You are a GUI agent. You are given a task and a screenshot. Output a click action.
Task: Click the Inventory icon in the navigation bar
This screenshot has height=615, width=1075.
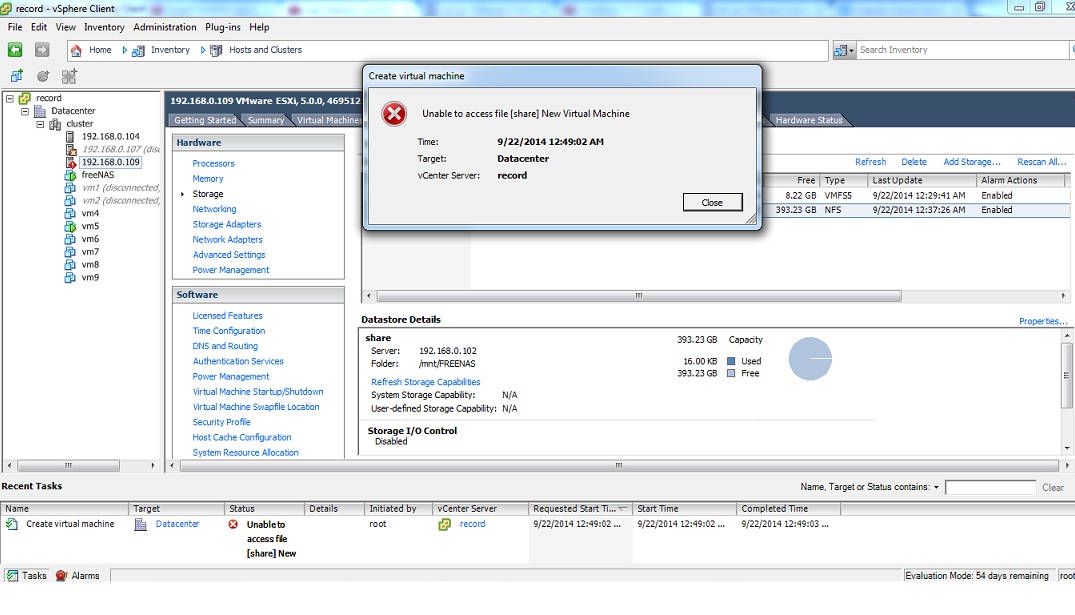(x=138, y=51)
